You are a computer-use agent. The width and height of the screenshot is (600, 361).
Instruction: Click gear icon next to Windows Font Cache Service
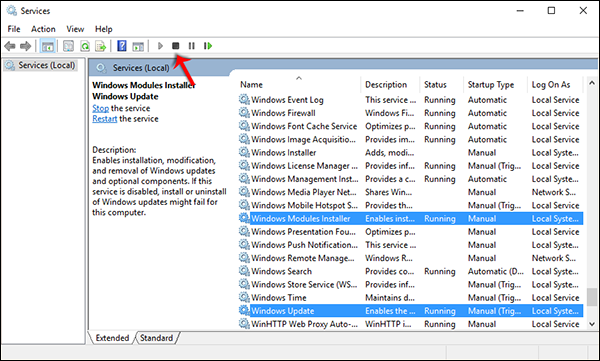tap(244, 126)
